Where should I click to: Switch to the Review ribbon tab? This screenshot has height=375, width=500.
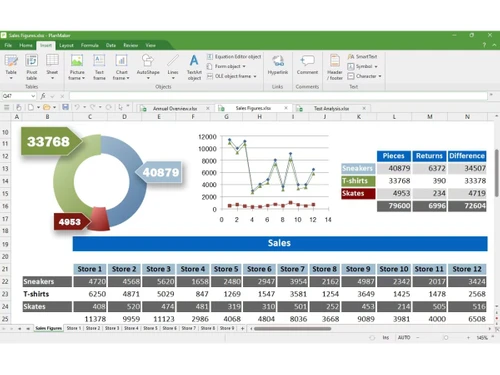[x=131, y=45]
